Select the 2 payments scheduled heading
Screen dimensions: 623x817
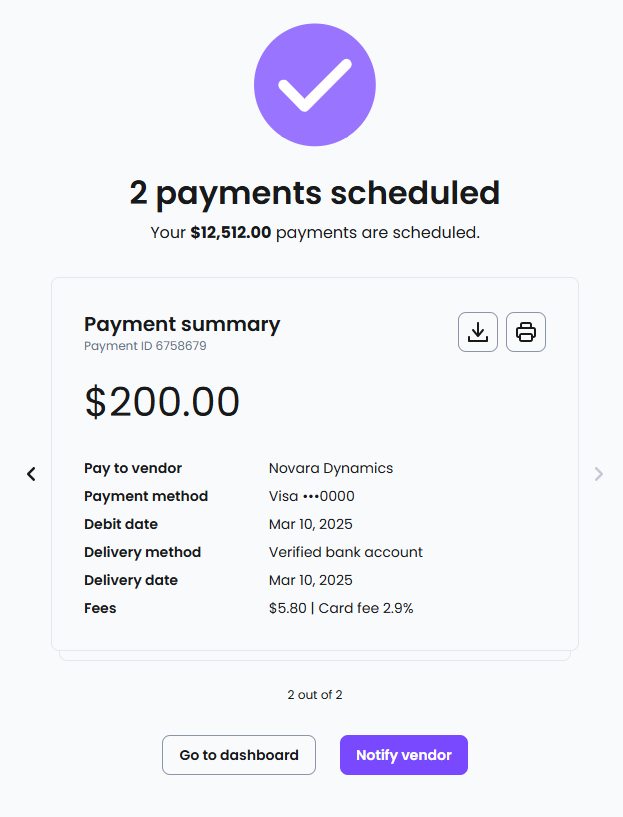tap(315, 193)
